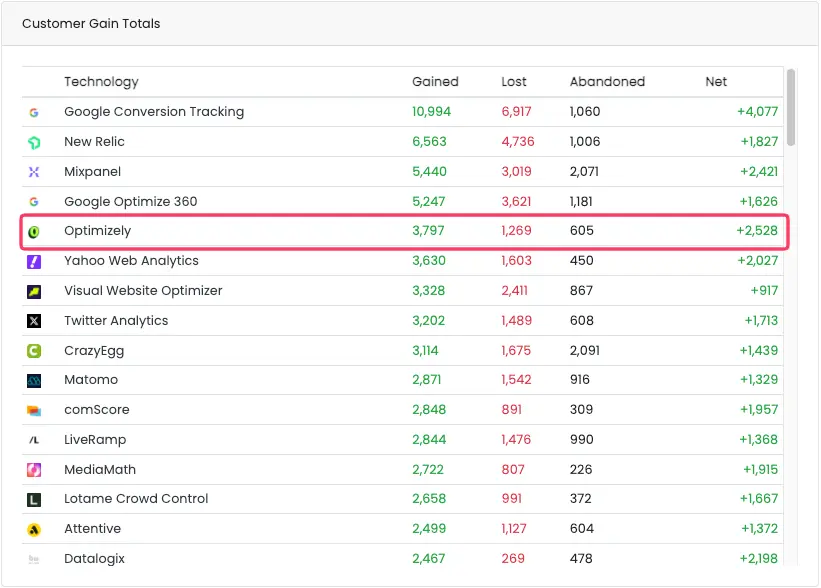Open the Matomo technology link
Image resolution: width=821 pixels, height=588 pixels.
point(91,379)
